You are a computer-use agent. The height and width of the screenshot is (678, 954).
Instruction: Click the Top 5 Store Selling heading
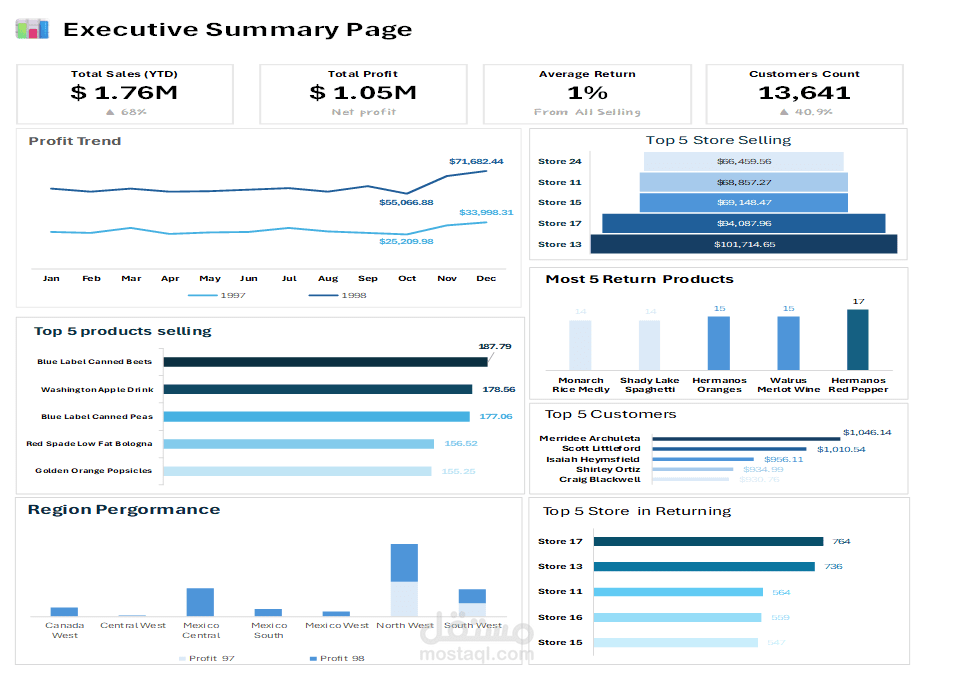coord(719,141)
